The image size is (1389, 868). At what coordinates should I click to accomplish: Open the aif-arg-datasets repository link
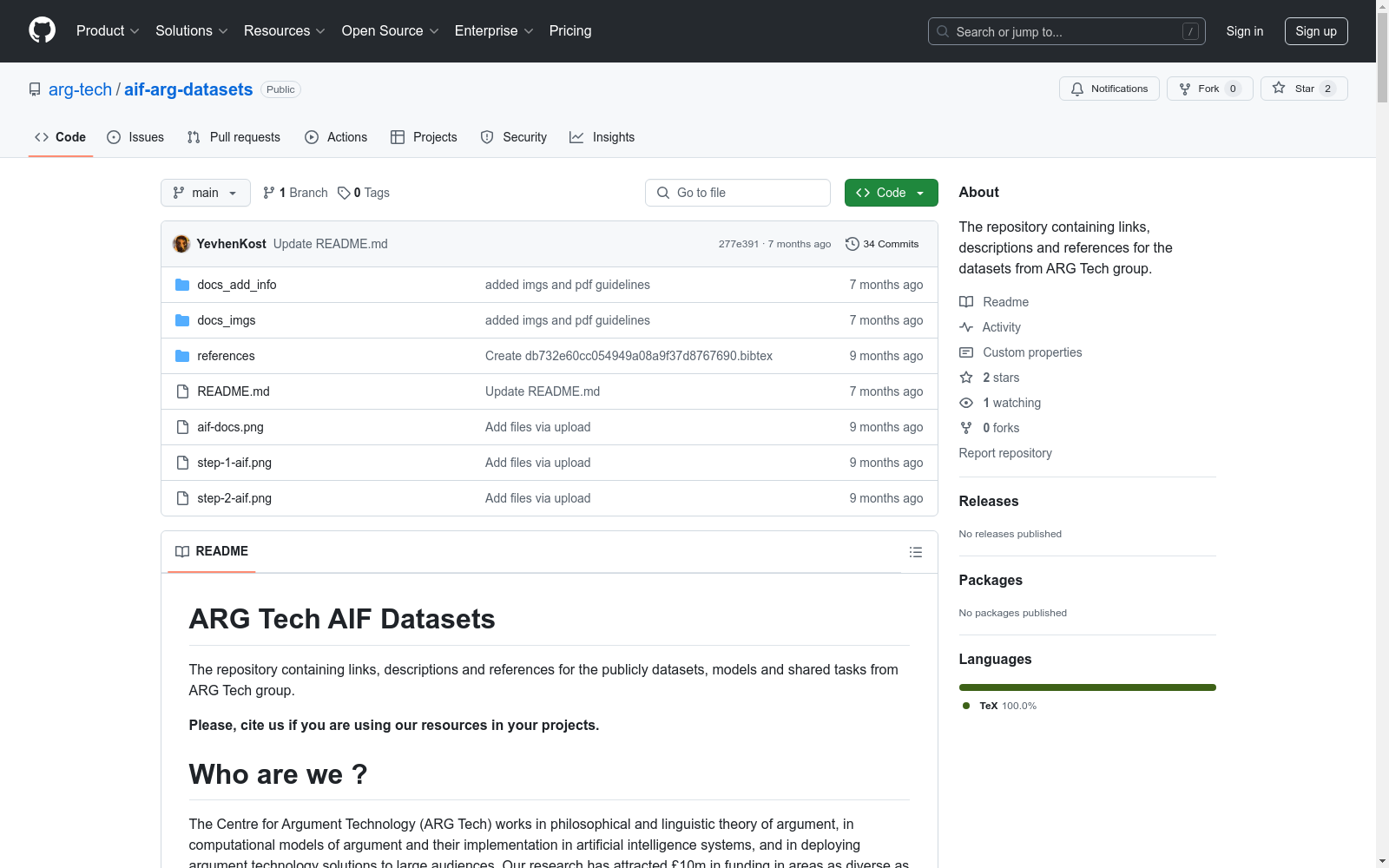coord(188,89)
